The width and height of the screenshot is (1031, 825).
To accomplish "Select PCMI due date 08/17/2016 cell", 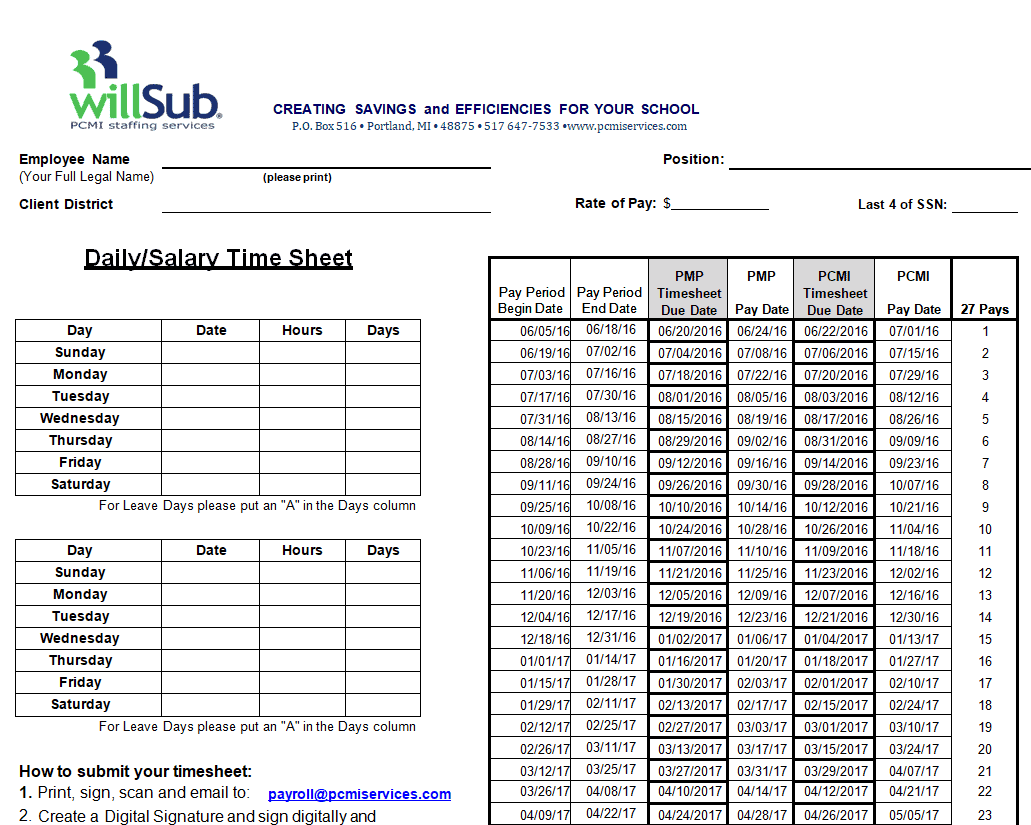I will click(x=835, y=419).
